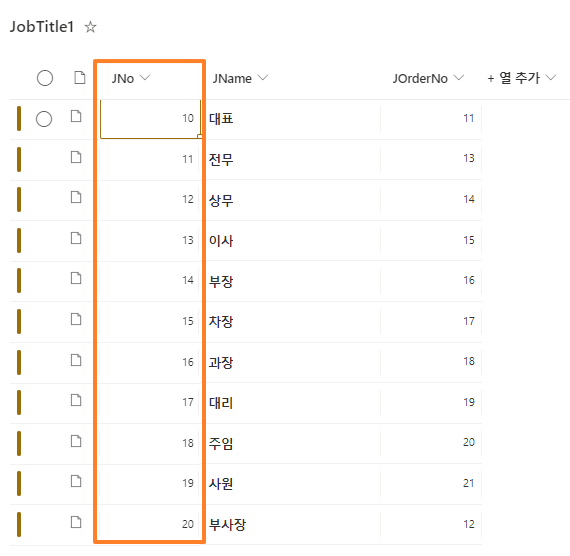Click the item icon in the 사원 row
Viewport: 570px width, 556px height.
[x=76, y=481]
